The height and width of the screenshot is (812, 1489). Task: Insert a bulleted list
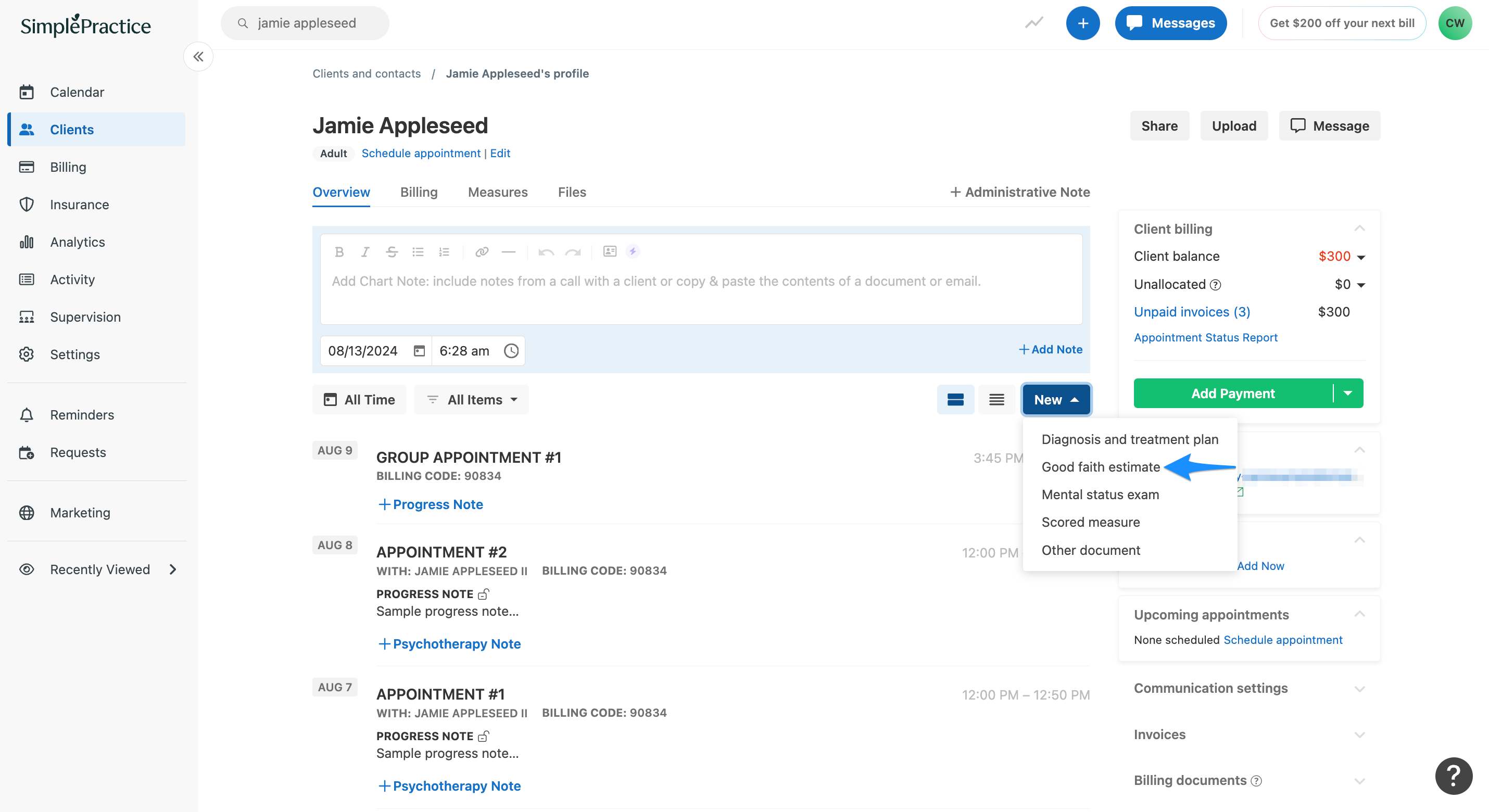(x=418, y=251)
